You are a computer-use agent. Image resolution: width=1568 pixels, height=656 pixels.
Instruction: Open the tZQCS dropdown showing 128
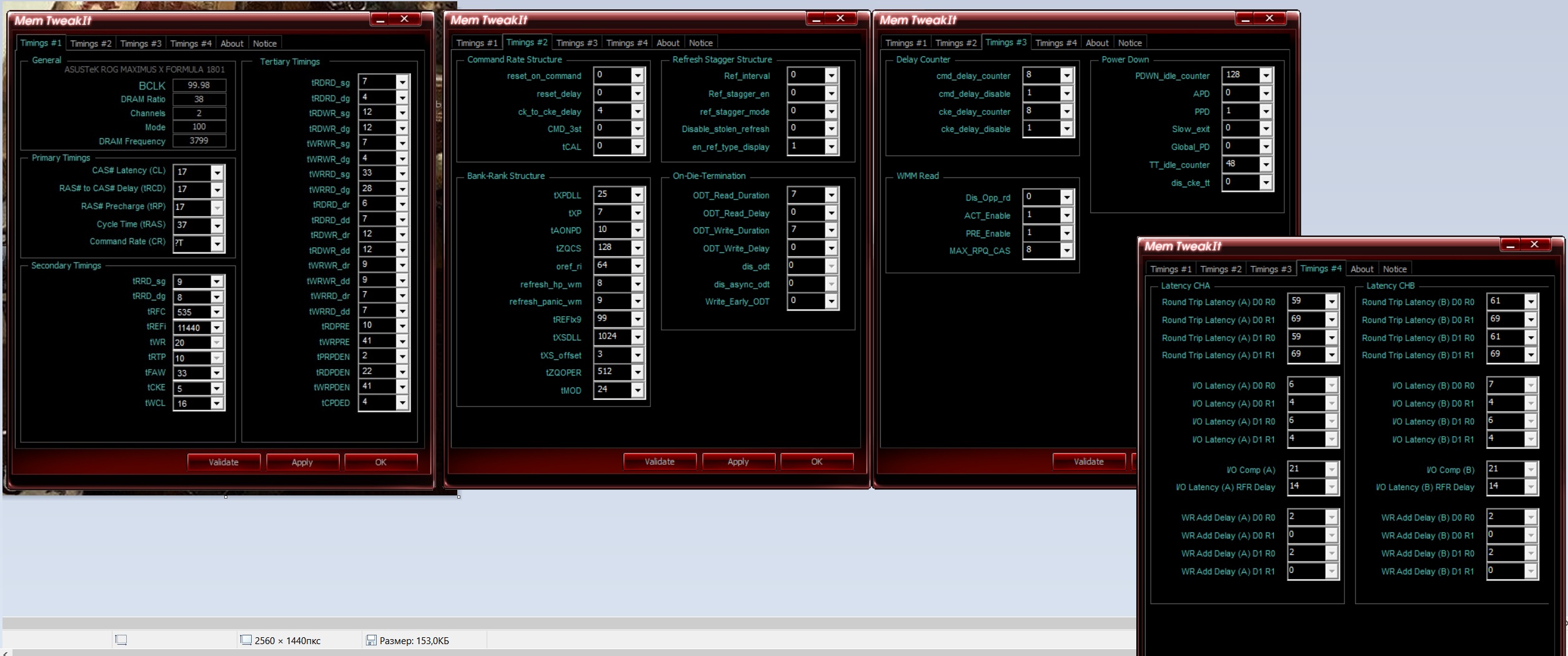pyautogui.click(x=637, y=248)
